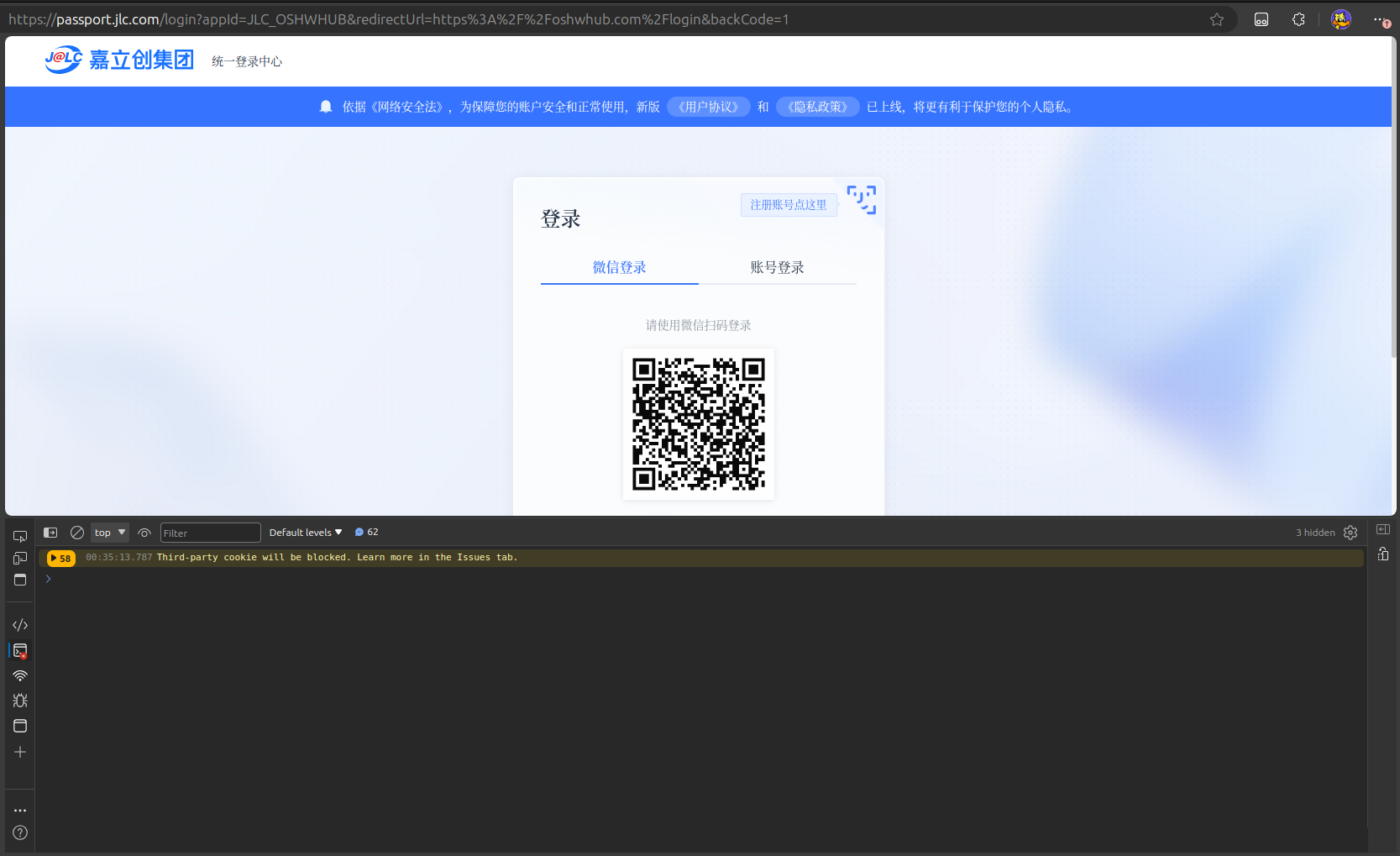Toggle the eye icon to create a live expression
Viewport: 1400px width, 856px height.
point(144,532)
